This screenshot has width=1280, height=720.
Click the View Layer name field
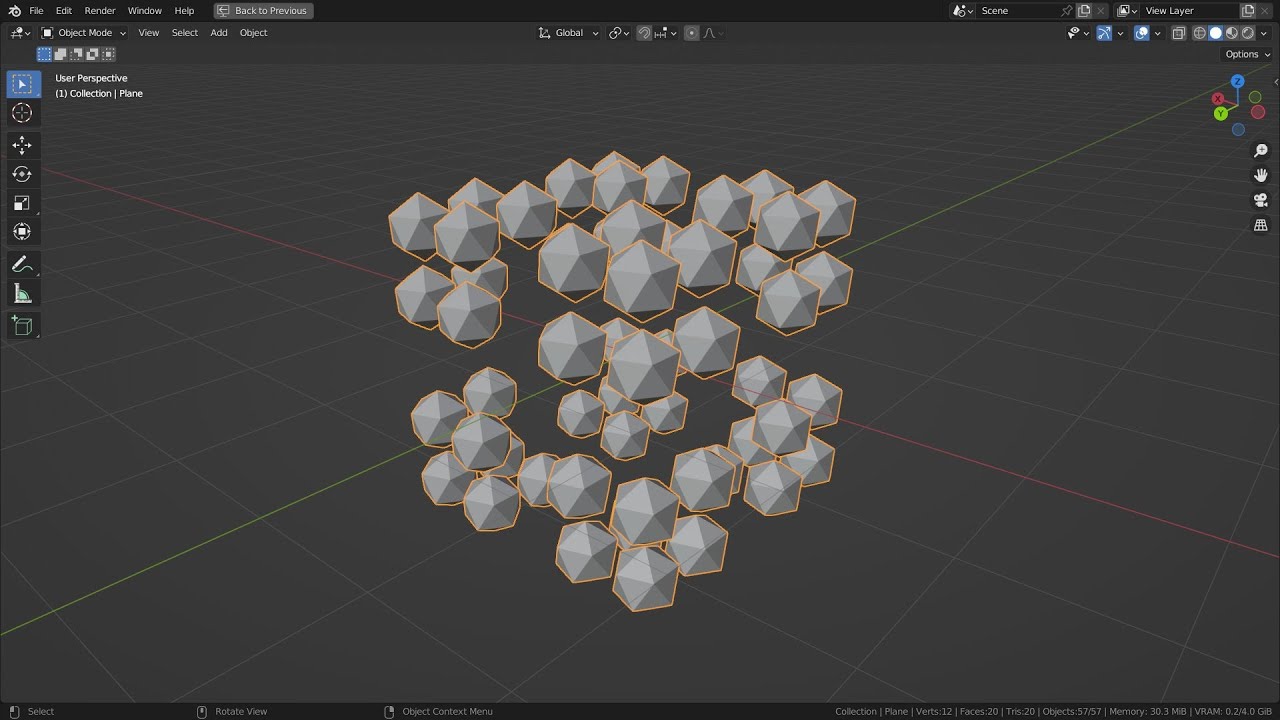(1190, 10)
